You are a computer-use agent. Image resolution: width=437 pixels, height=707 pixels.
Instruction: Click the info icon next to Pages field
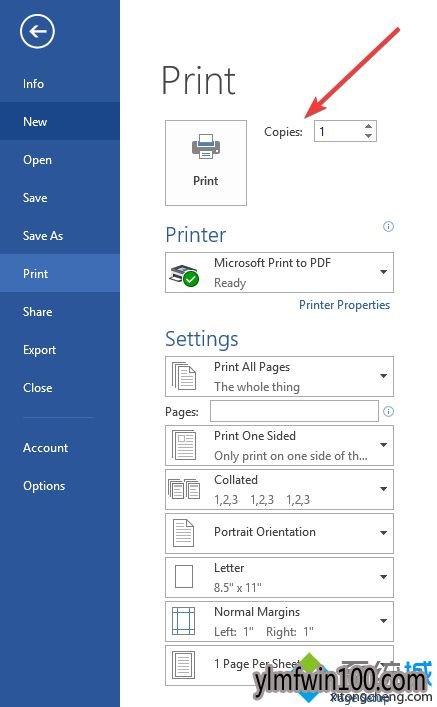(388, 411)
